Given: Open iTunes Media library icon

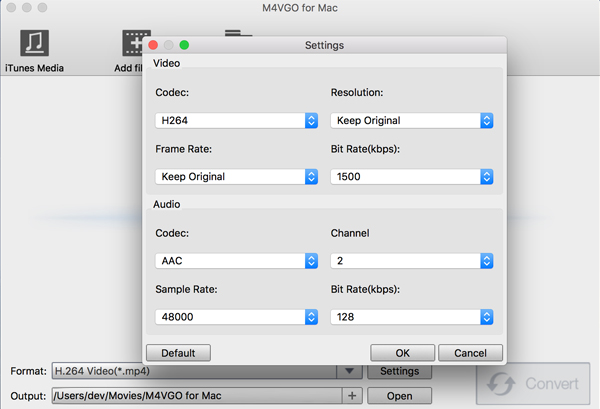Looking at the screenshot, I should coord(34,43).
